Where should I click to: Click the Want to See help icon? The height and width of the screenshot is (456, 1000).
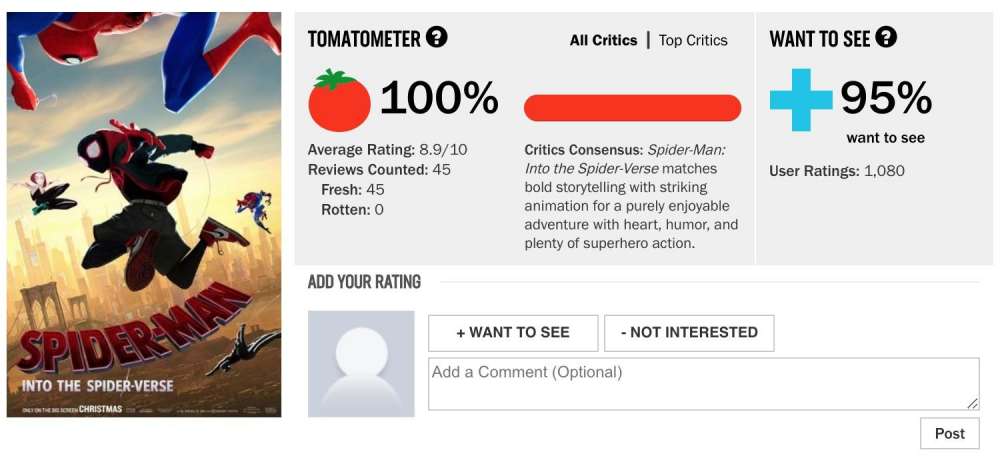click(886, 38)
